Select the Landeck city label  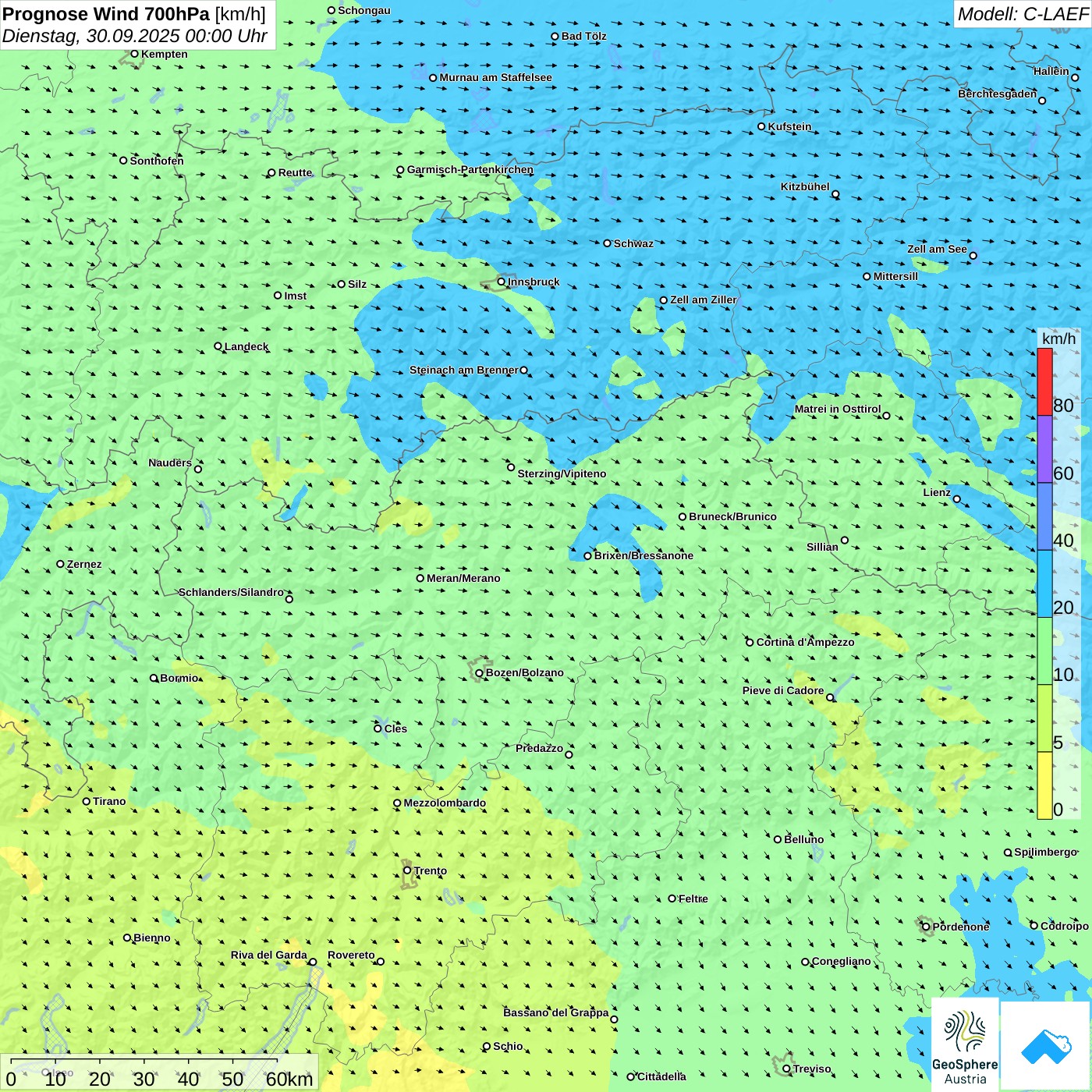[246, 346]
